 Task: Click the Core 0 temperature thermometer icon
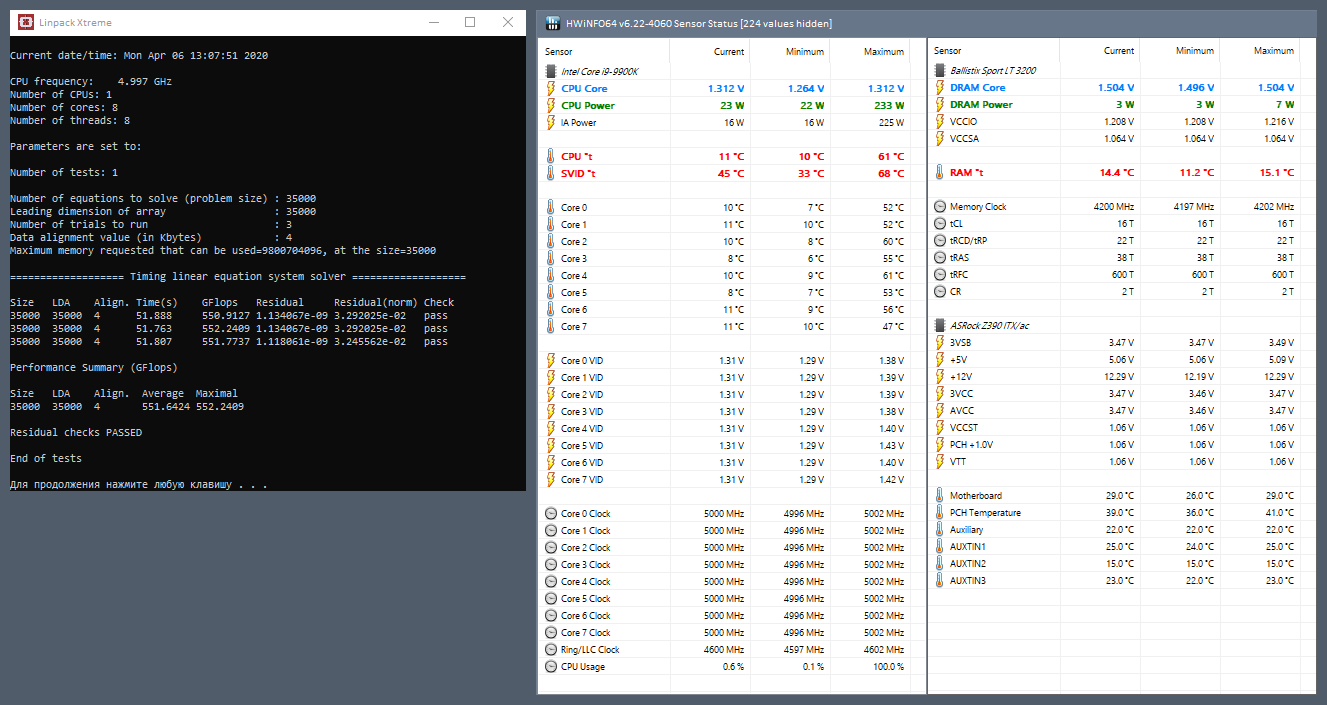[550, 207]
